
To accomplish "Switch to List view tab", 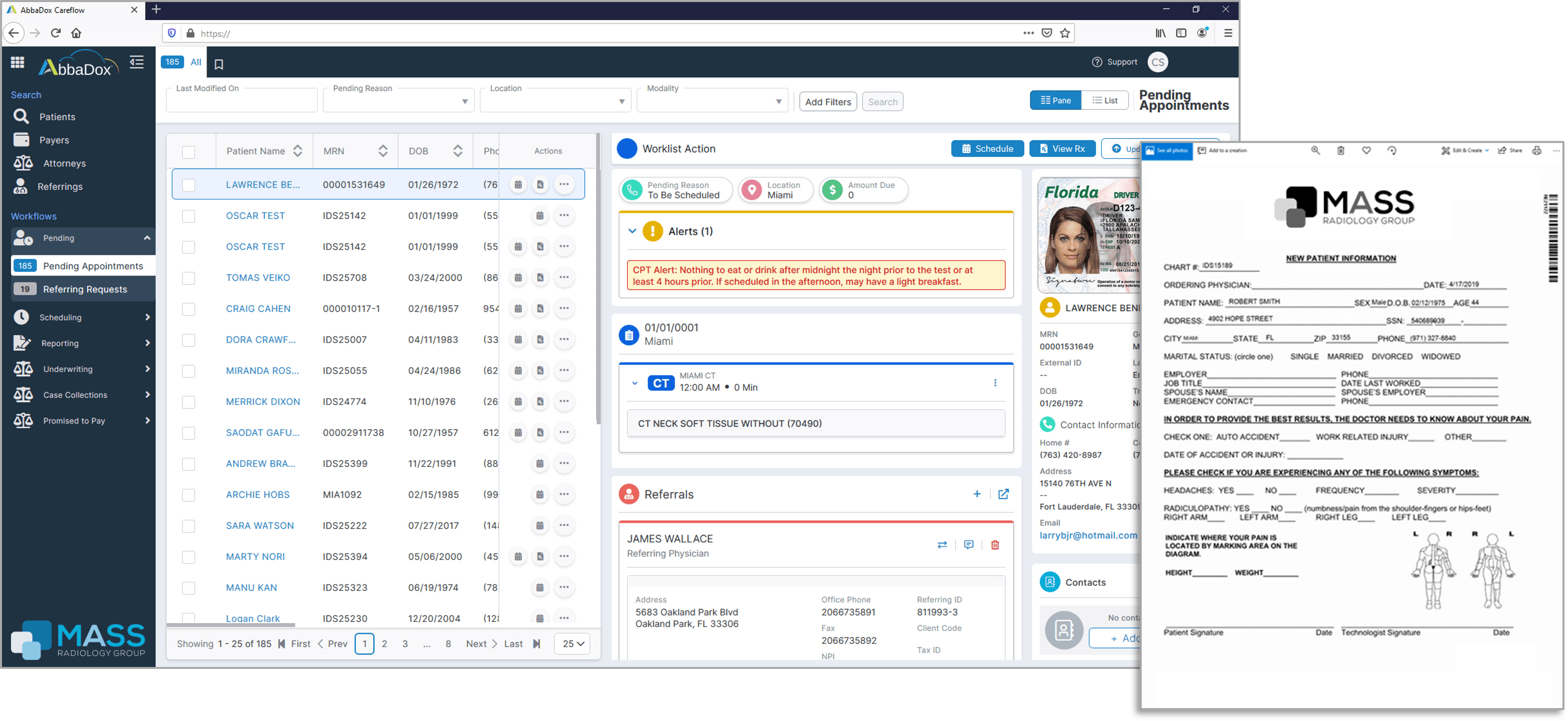I will (x=1104, y=101).
